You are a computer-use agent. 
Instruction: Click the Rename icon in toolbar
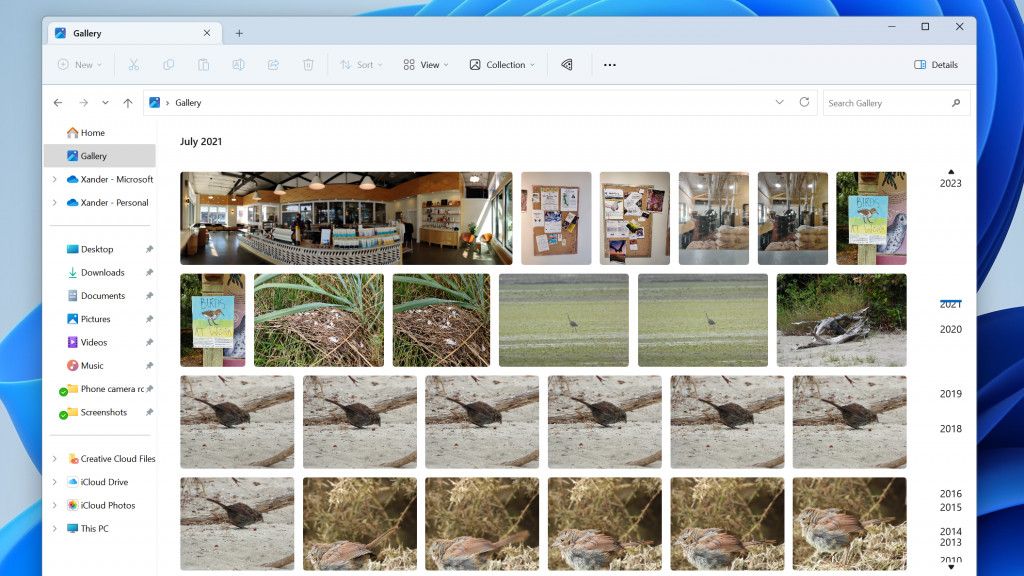click(x=239, y=64)
